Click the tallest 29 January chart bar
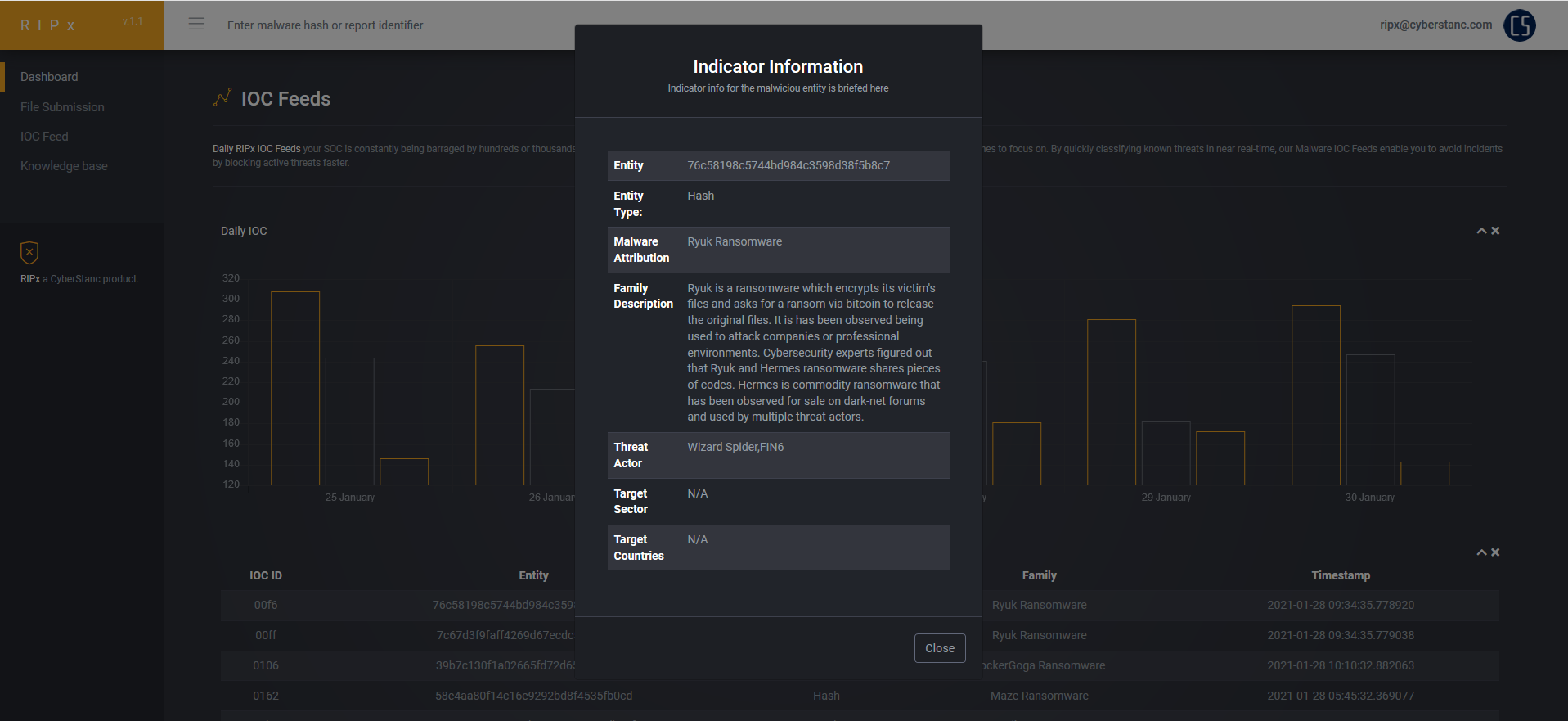 [1112, 403]
